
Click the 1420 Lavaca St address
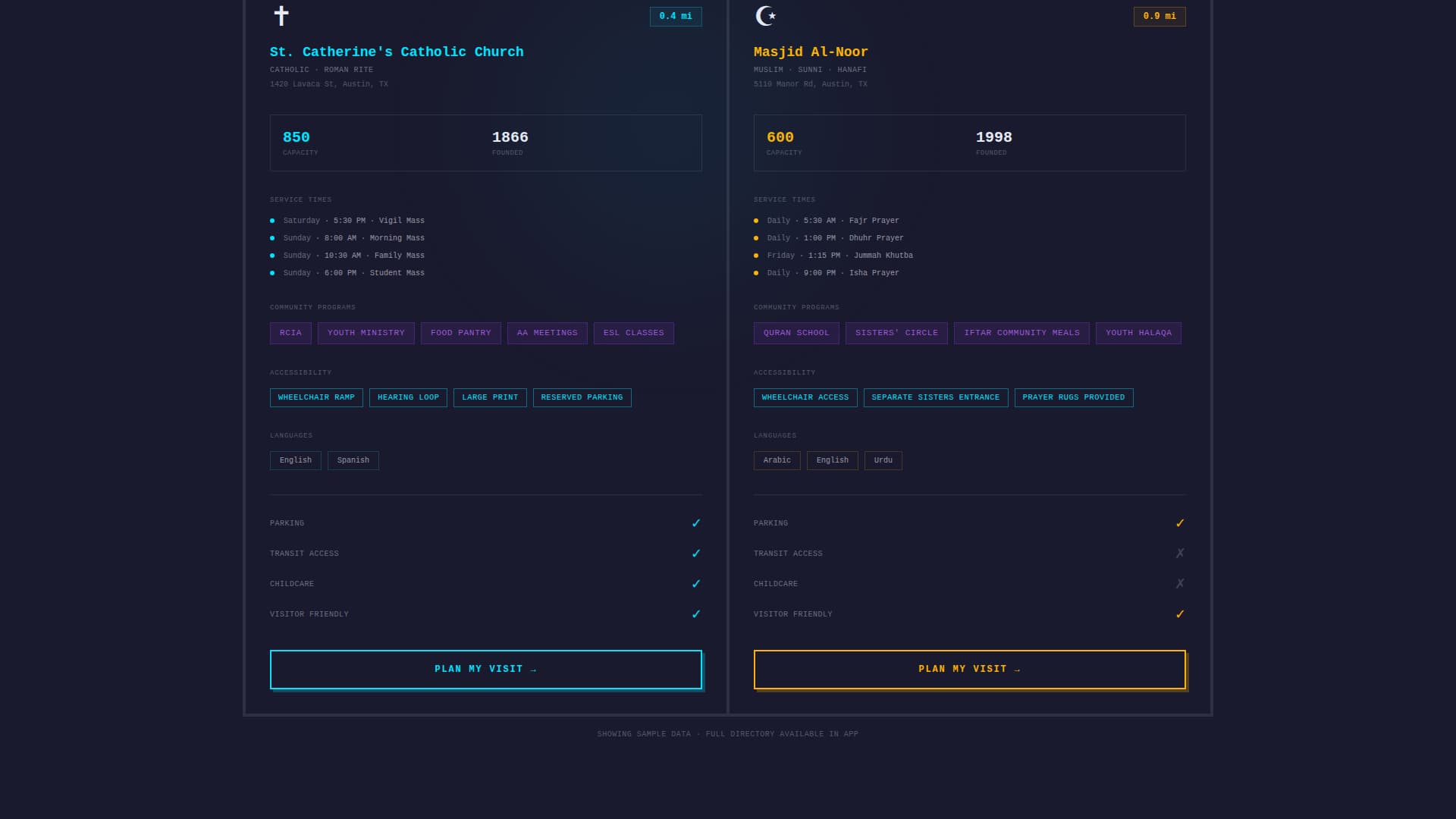(x=329, y=84)
